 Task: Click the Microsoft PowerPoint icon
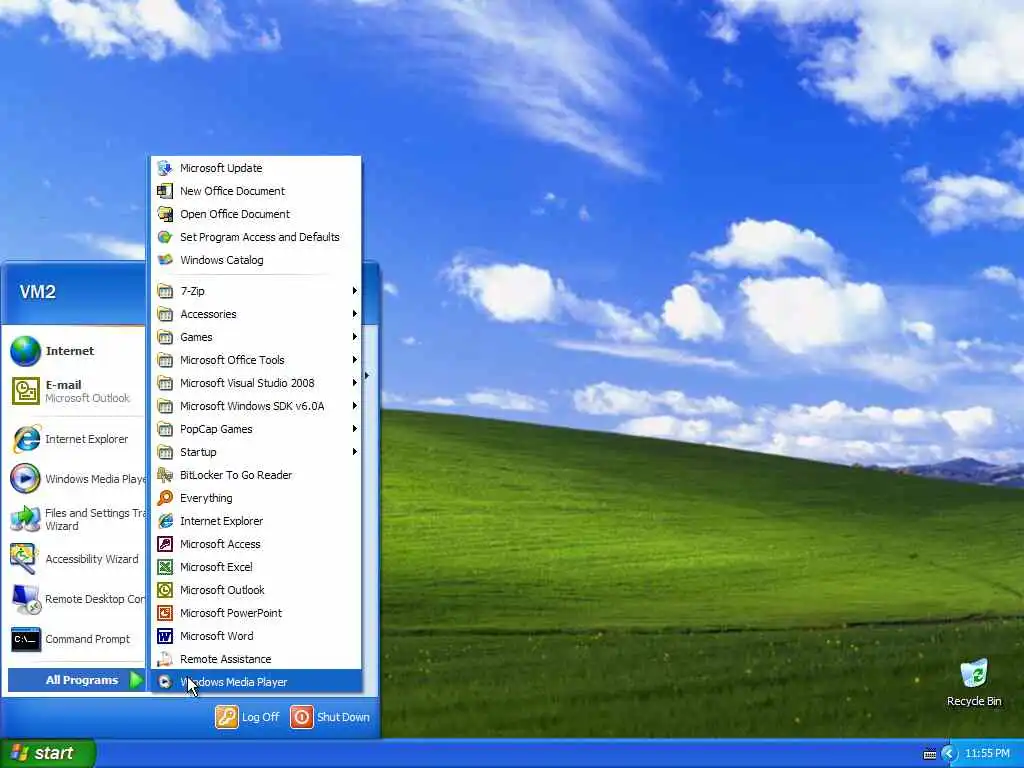[x=165, y=613]
